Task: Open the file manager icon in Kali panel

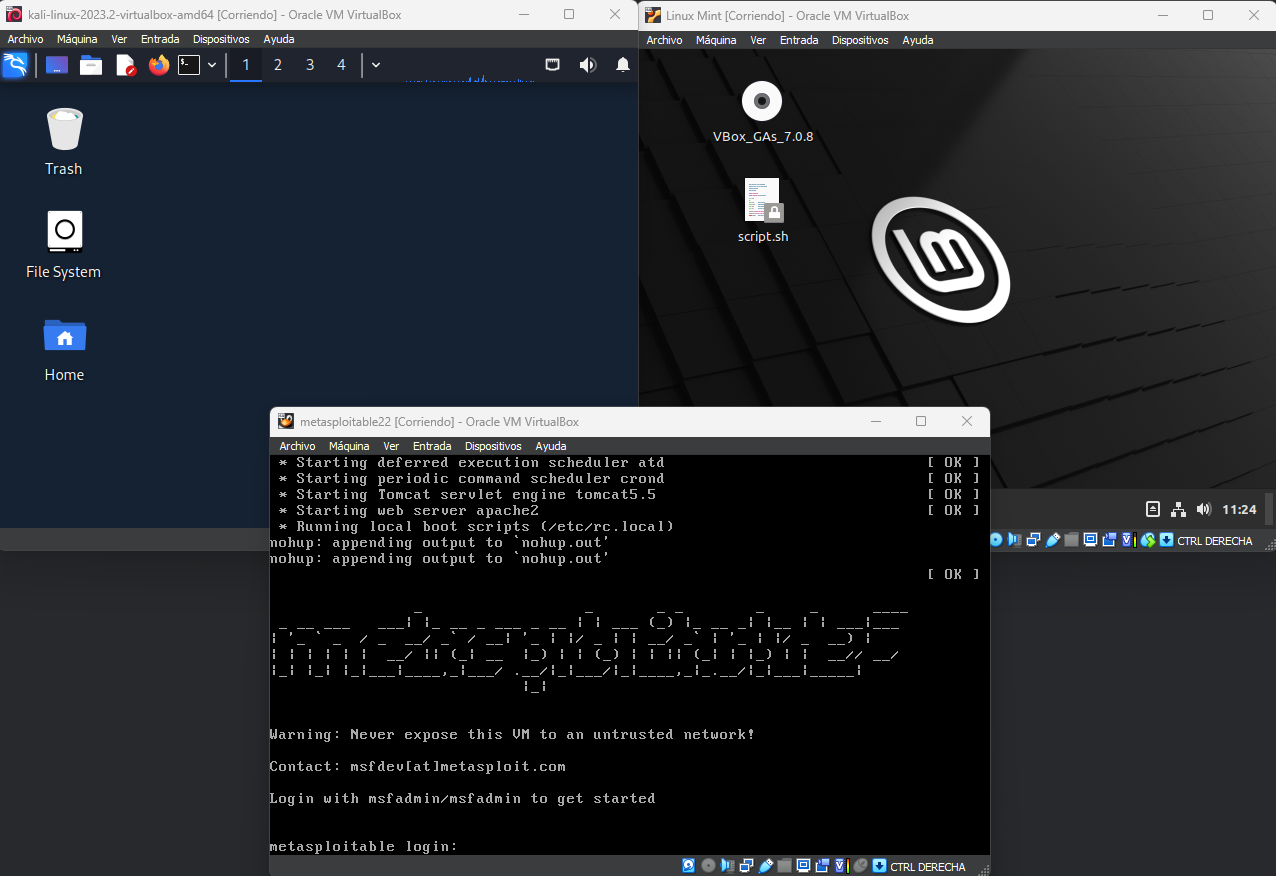Action: coord(91,65)
